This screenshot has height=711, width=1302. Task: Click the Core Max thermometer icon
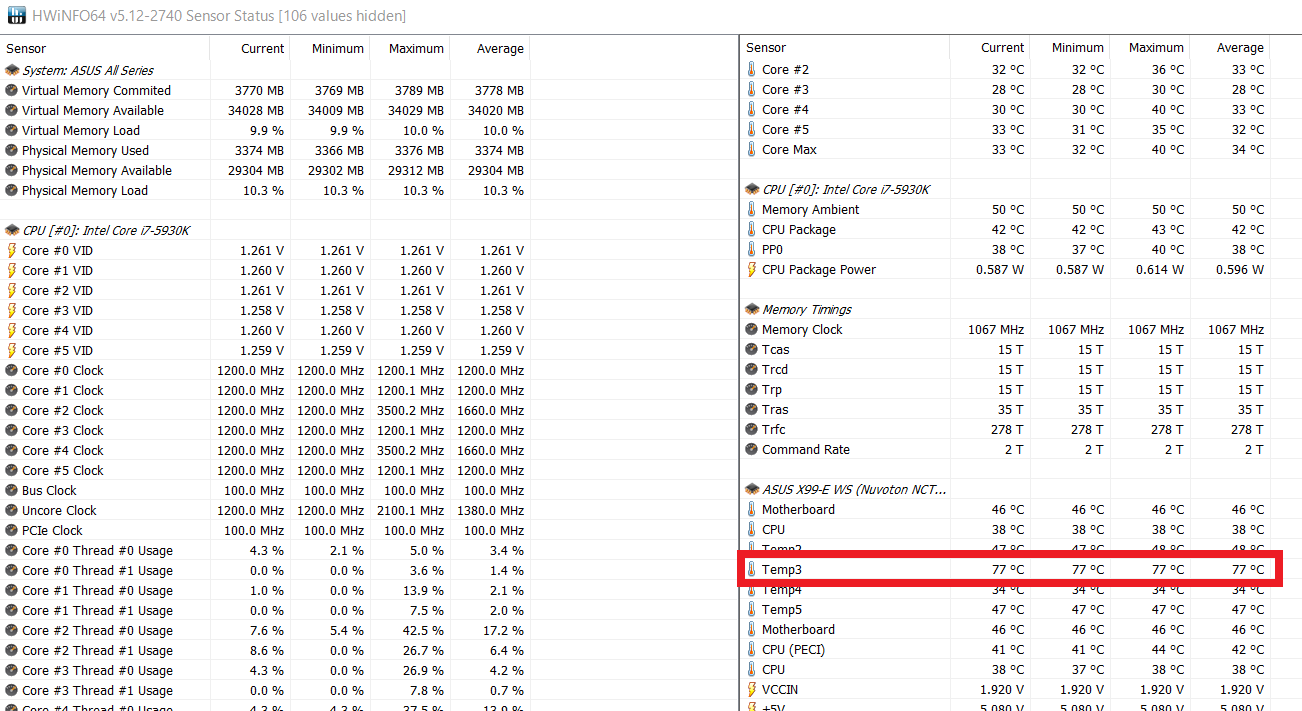pos(752,149)
